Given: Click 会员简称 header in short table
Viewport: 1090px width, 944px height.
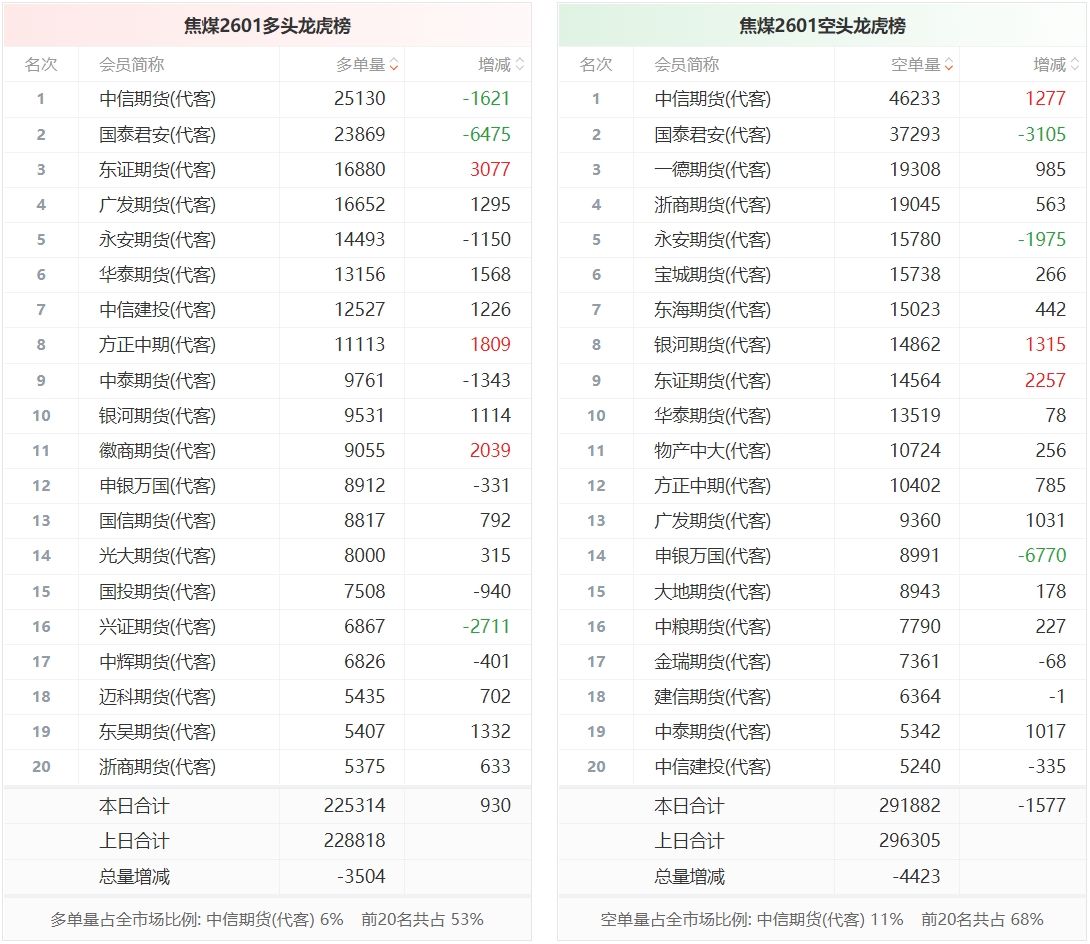Looking at the screenshot, I should click(686, 65).
